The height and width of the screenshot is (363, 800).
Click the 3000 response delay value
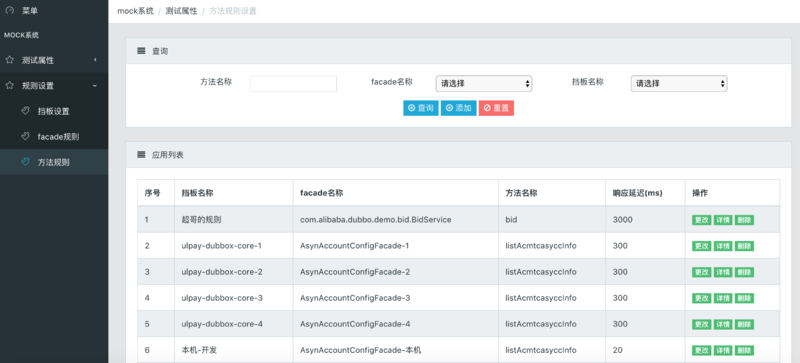(622, 220)
